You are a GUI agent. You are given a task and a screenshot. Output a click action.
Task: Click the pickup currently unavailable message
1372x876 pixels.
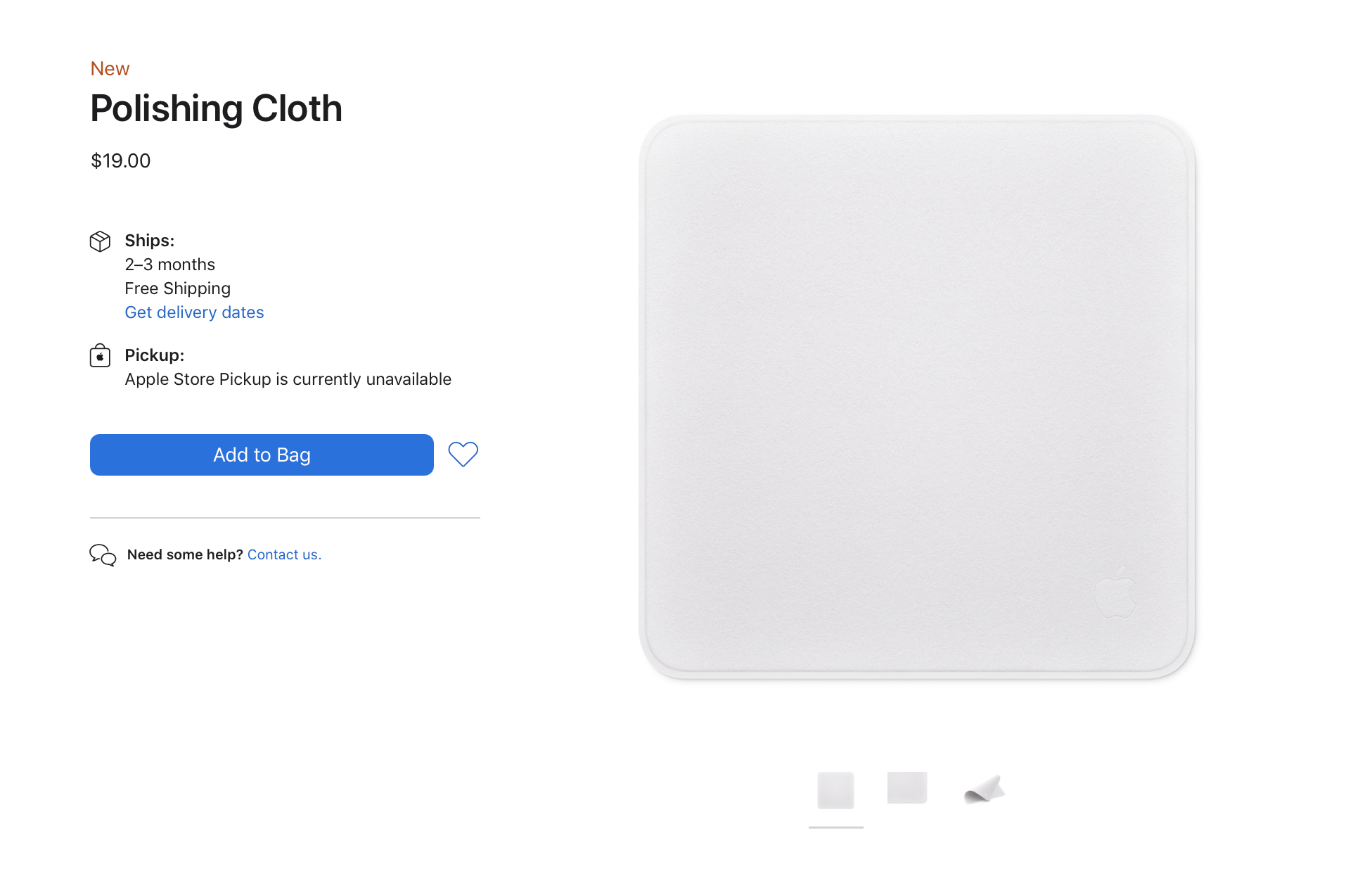point(288,379)
